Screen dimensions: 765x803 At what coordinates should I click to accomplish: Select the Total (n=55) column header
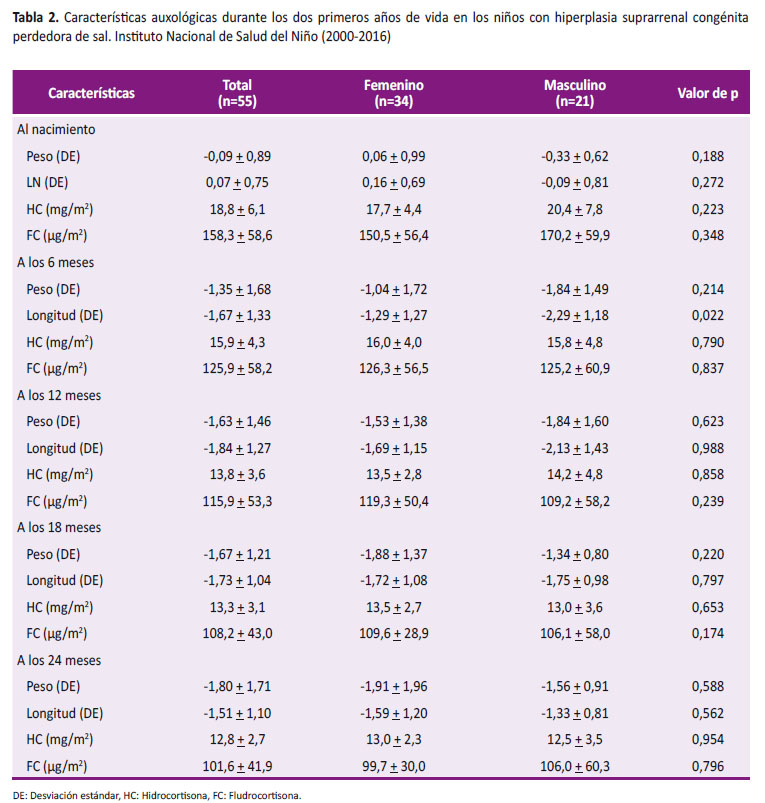(x=237, y=93)
